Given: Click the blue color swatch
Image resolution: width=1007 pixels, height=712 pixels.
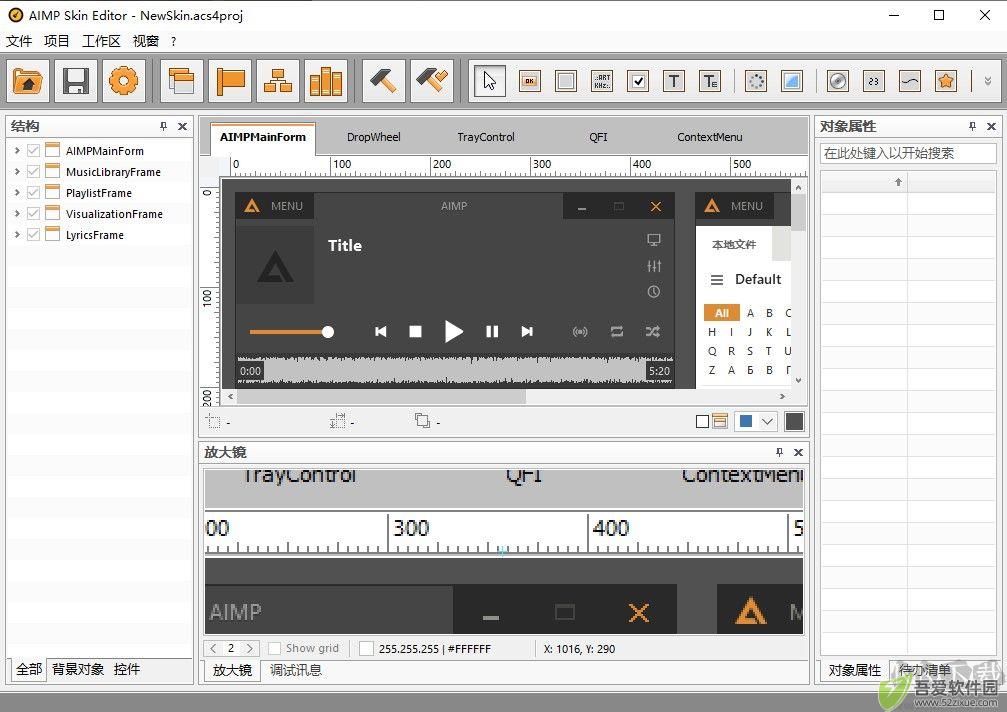Looking at the screenshot, I should (x=746, y=421).
